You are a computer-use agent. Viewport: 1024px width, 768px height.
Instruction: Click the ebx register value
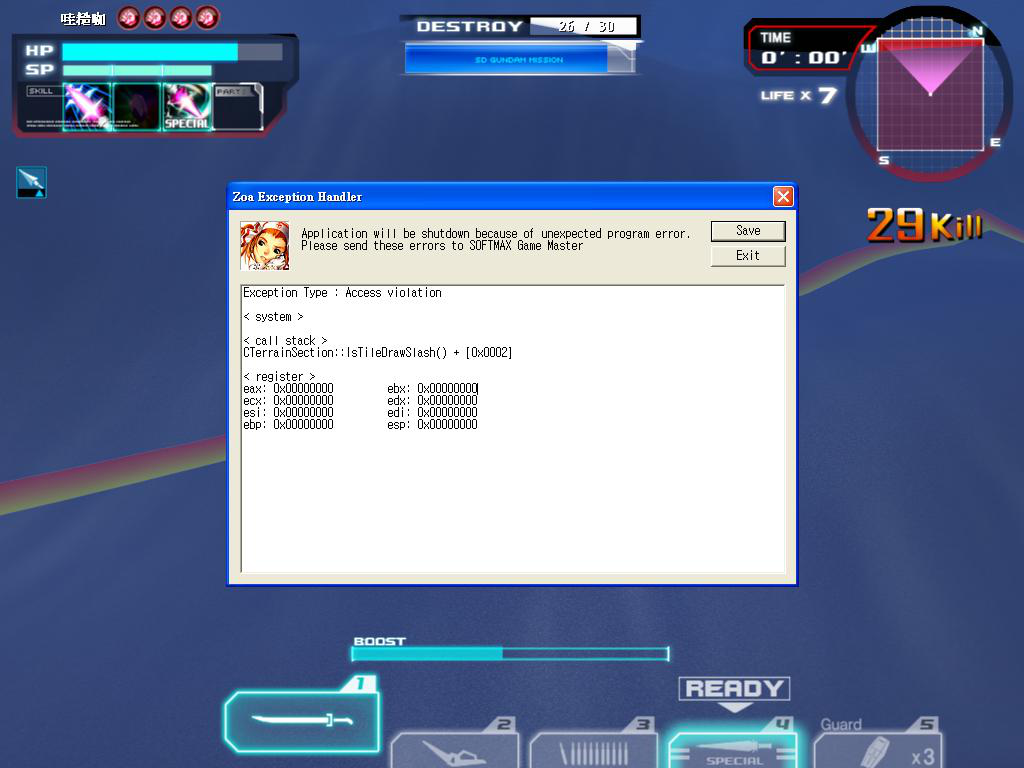[x=447, y=389]
